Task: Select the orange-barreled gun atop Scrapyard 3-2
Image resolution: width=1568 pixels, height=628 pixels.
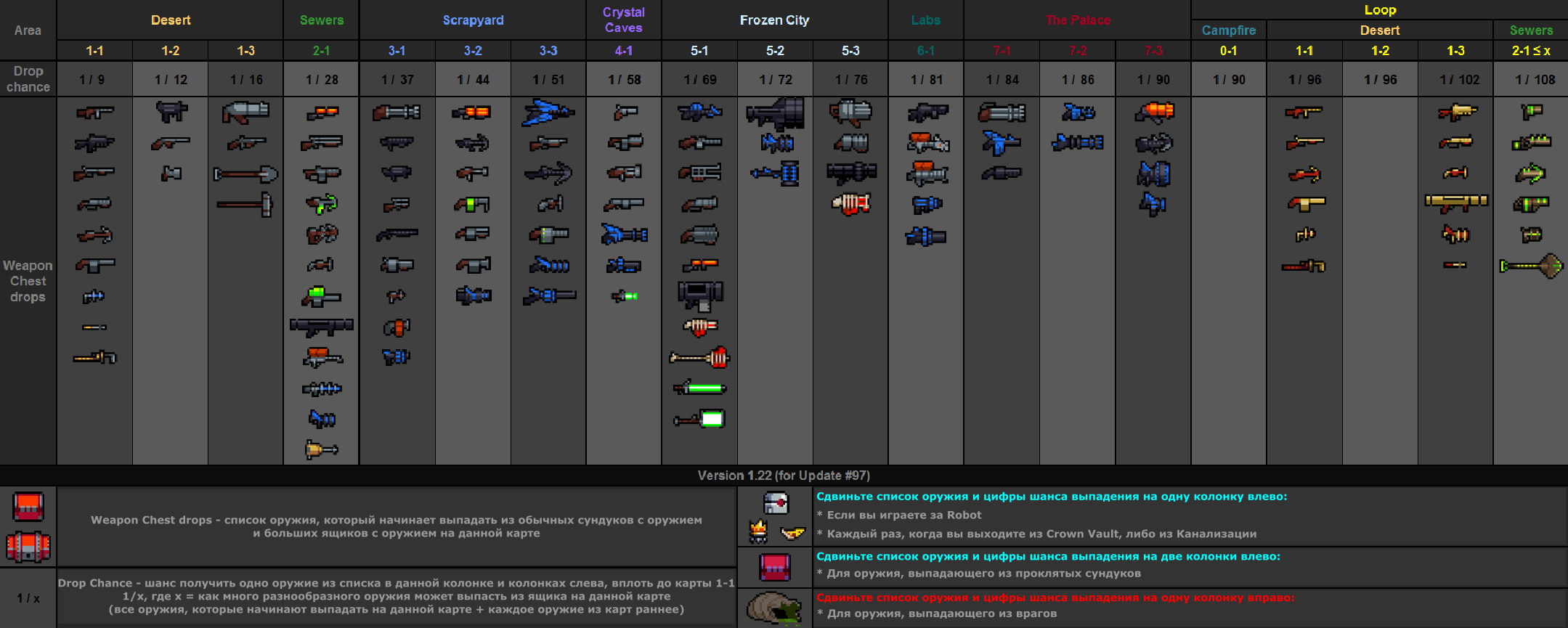Action: click(x=472, y=113)
